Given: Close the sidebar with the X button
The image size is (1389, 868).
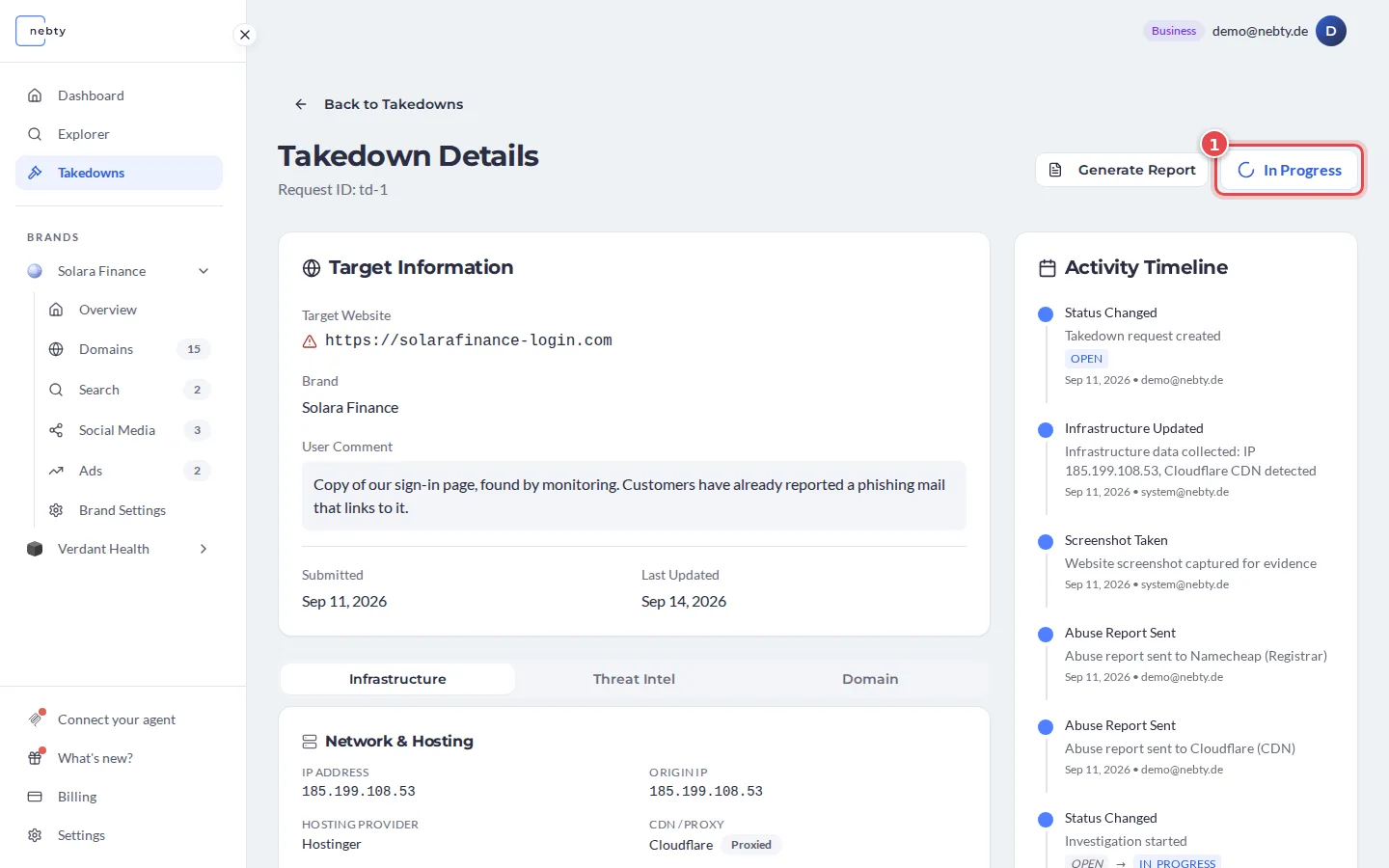Looking at the screenshot, I should pos(245,35).
